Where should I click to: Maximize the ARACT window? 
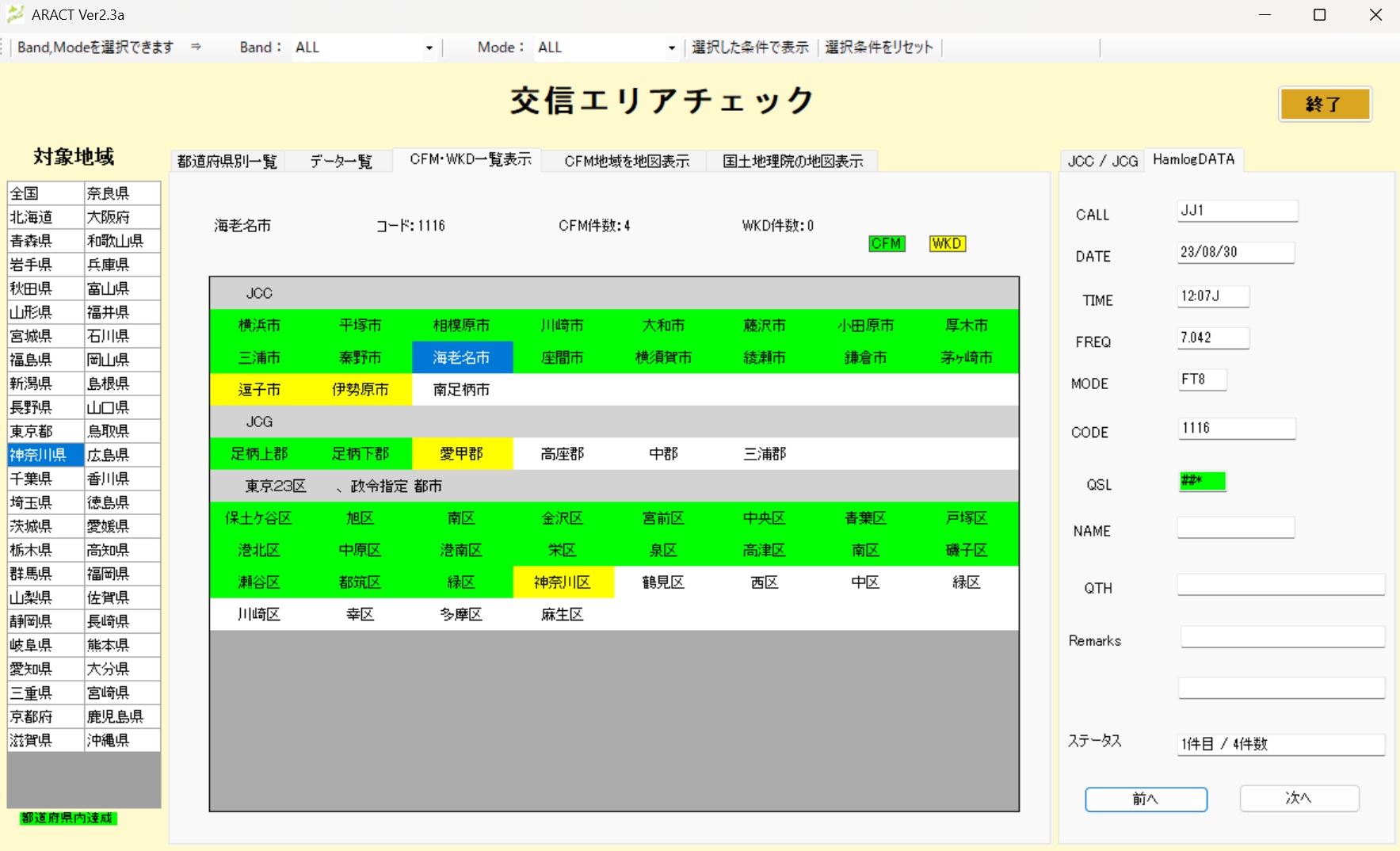pos(1320,15)
